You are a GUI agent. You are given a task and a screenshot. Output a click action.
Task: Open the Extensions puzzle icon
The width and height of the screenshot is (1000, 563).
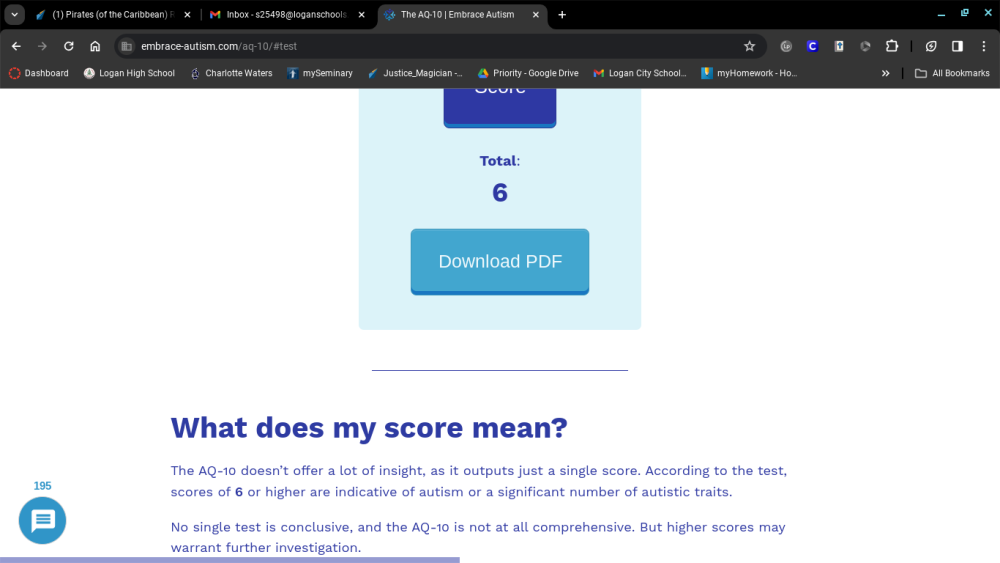[x=892, y=46]
